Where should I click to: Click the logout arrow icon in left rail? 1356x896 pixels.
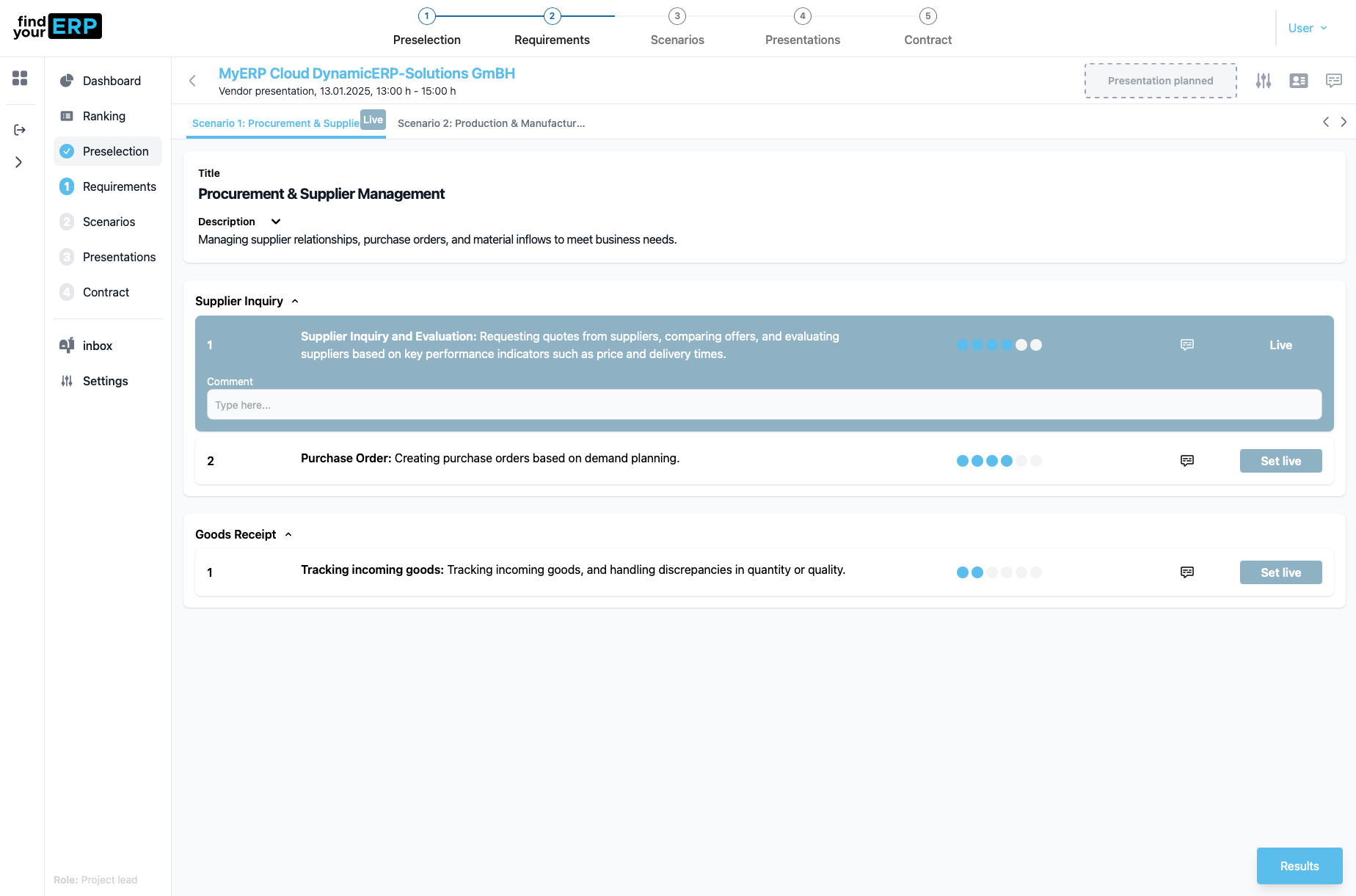[20, 130]
